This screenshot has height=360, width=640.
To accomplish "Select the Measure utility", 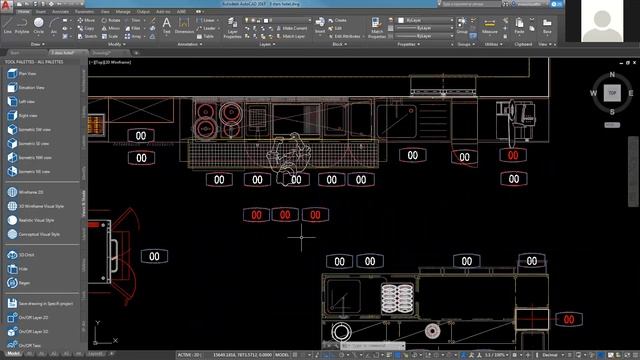I will 489,26.
